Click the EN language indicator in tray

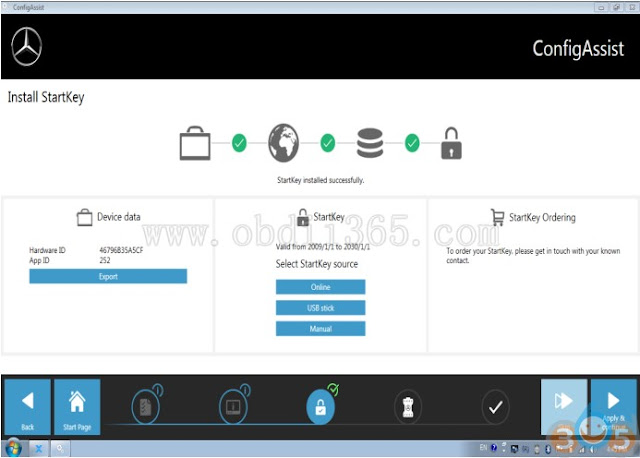(x=483, y=448)
